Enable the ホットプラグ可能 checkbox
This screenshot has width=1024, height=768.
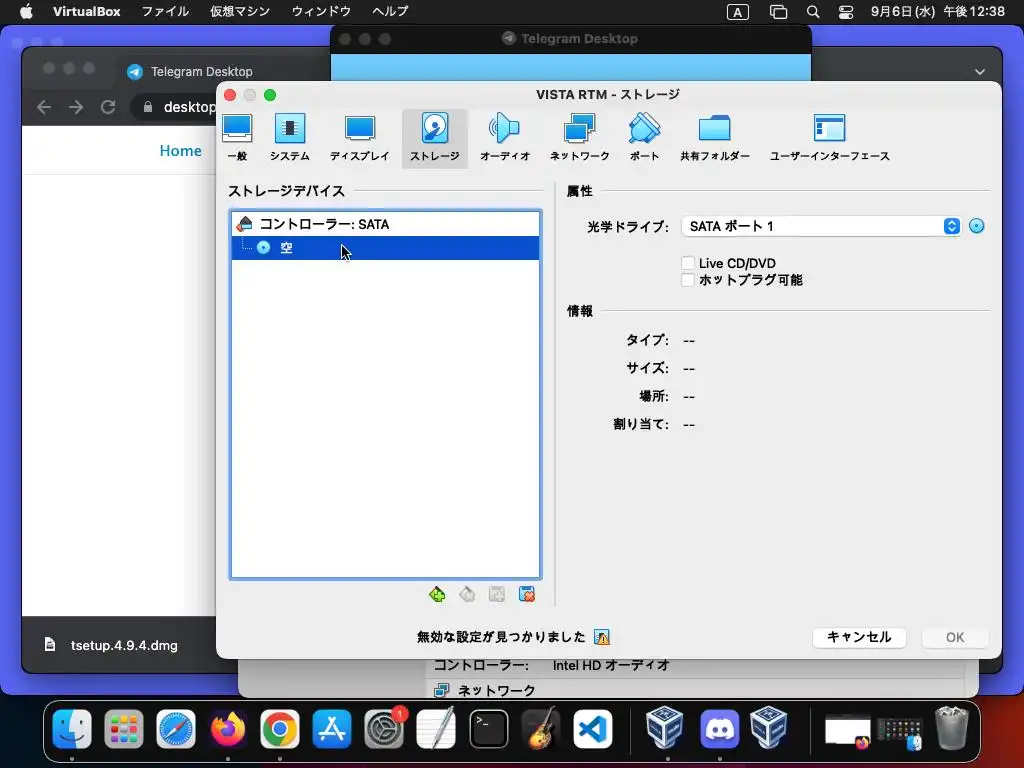pos(688,280)
